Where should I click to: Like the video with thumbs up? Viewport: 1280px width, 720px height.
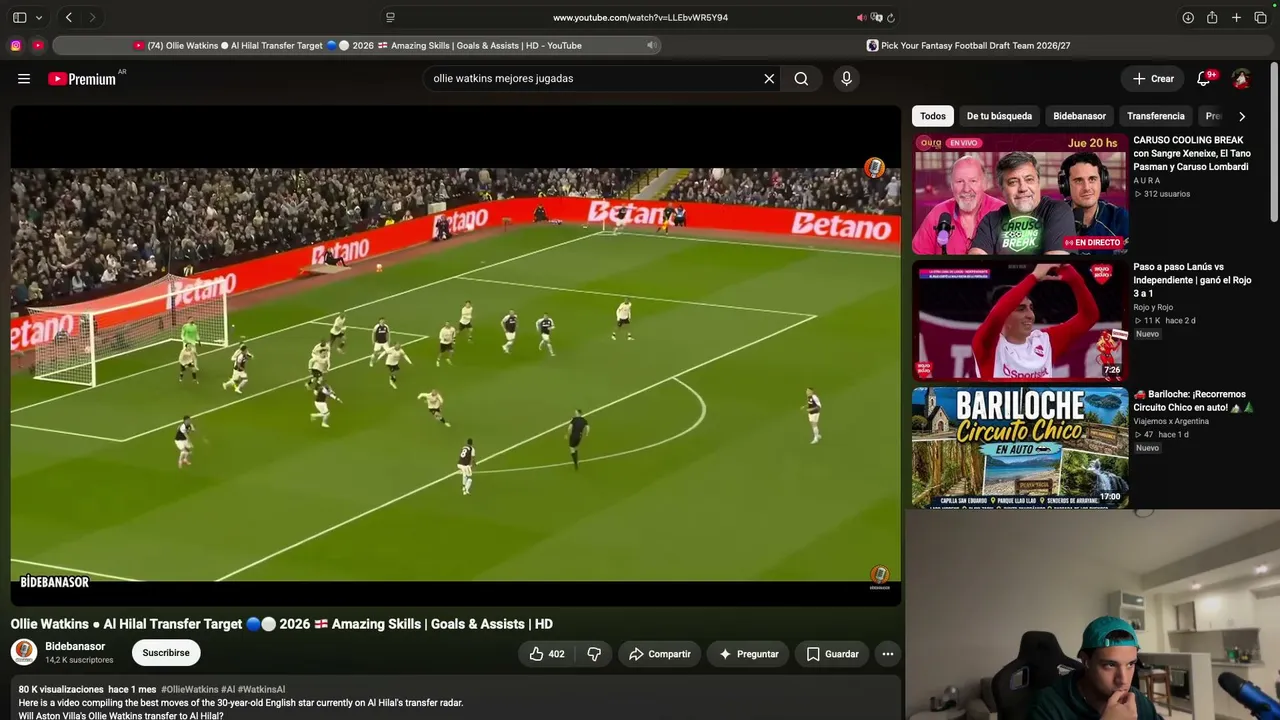[x=547, y=654]
